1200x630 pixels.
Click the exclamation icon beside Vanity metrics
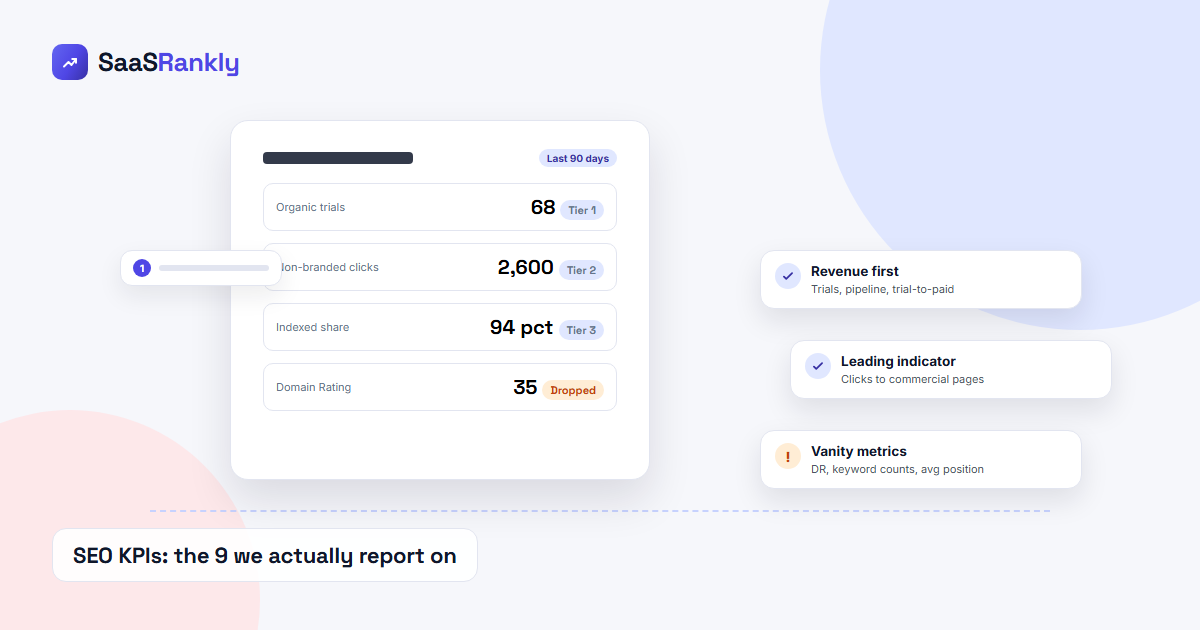click(x=788, y=457)
